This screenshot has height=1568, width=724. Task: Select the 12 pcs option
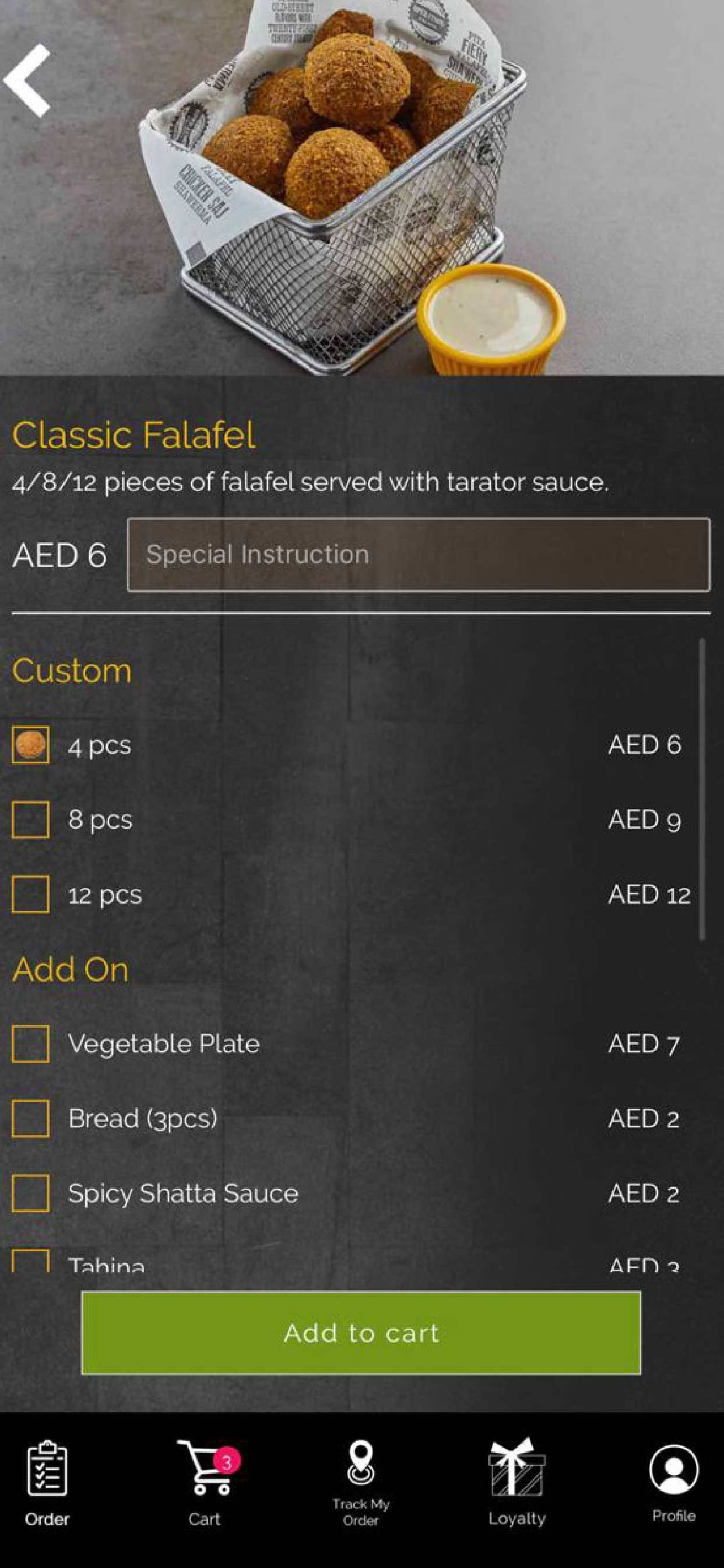click(x=31, y=895)
